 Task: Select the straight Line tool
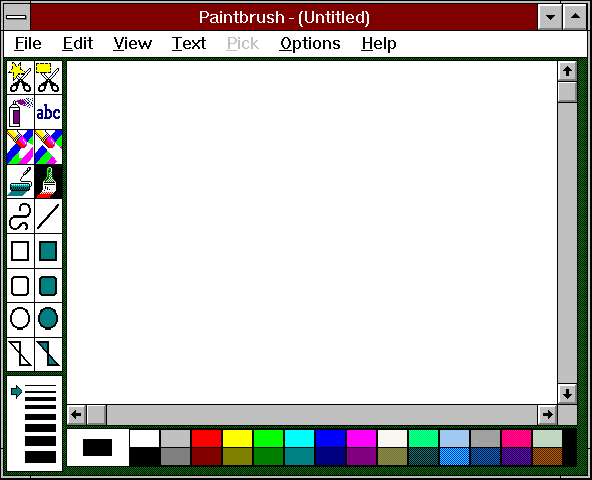click(49, 216)
